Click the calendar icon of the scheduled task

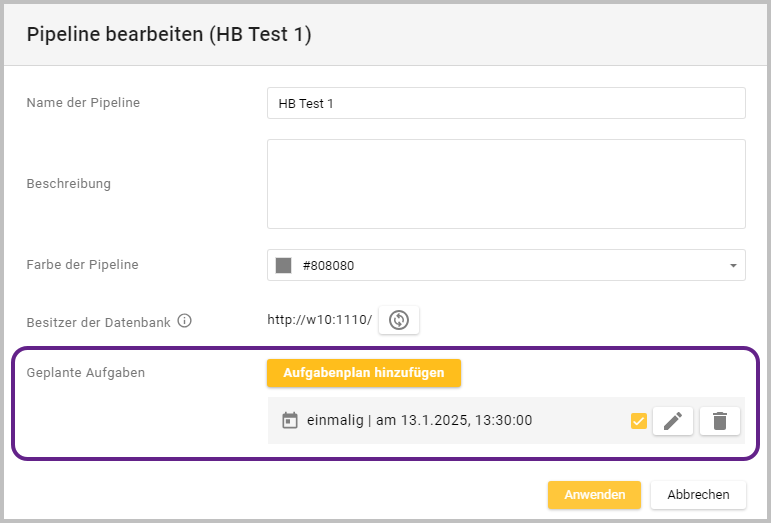(290, 421)
